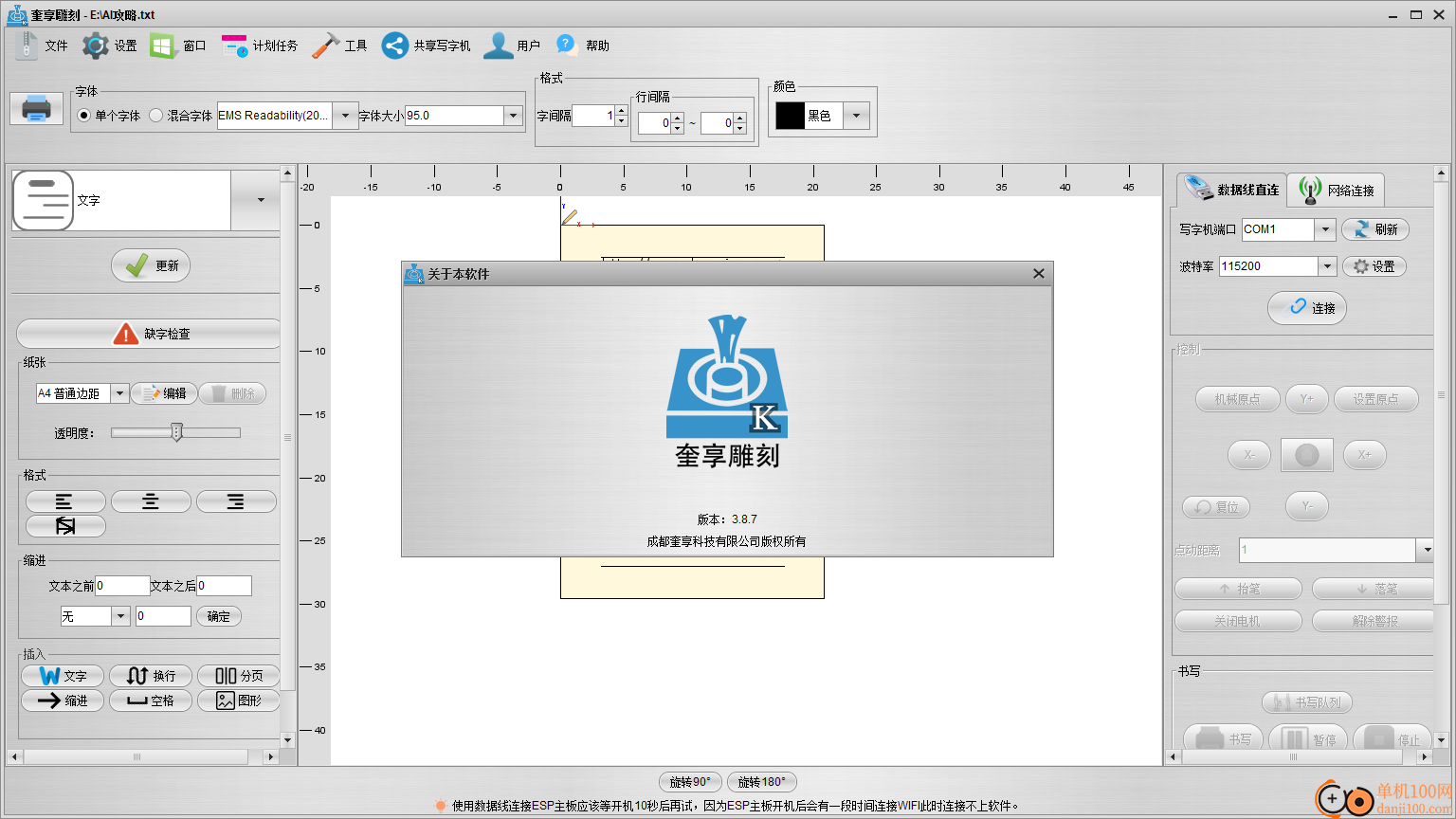The height and width of the screenshot is (819, 1456).
Task: Insert 文字 with the W icon
Action: pos(63,676)
